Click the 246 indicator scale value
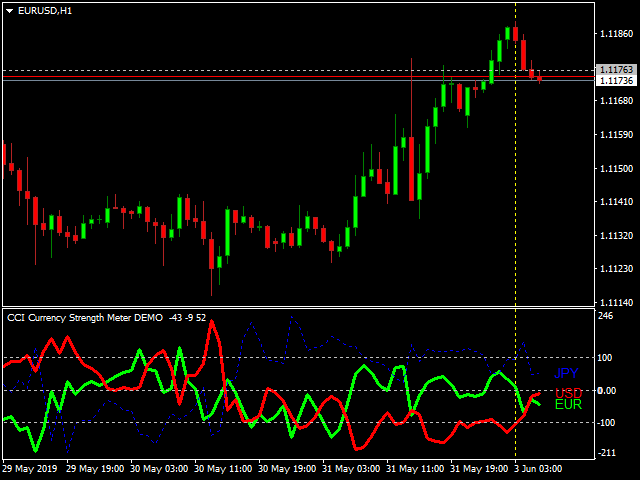Image resolution: width=640 pixels, height=480 pixels. (605, 316)
